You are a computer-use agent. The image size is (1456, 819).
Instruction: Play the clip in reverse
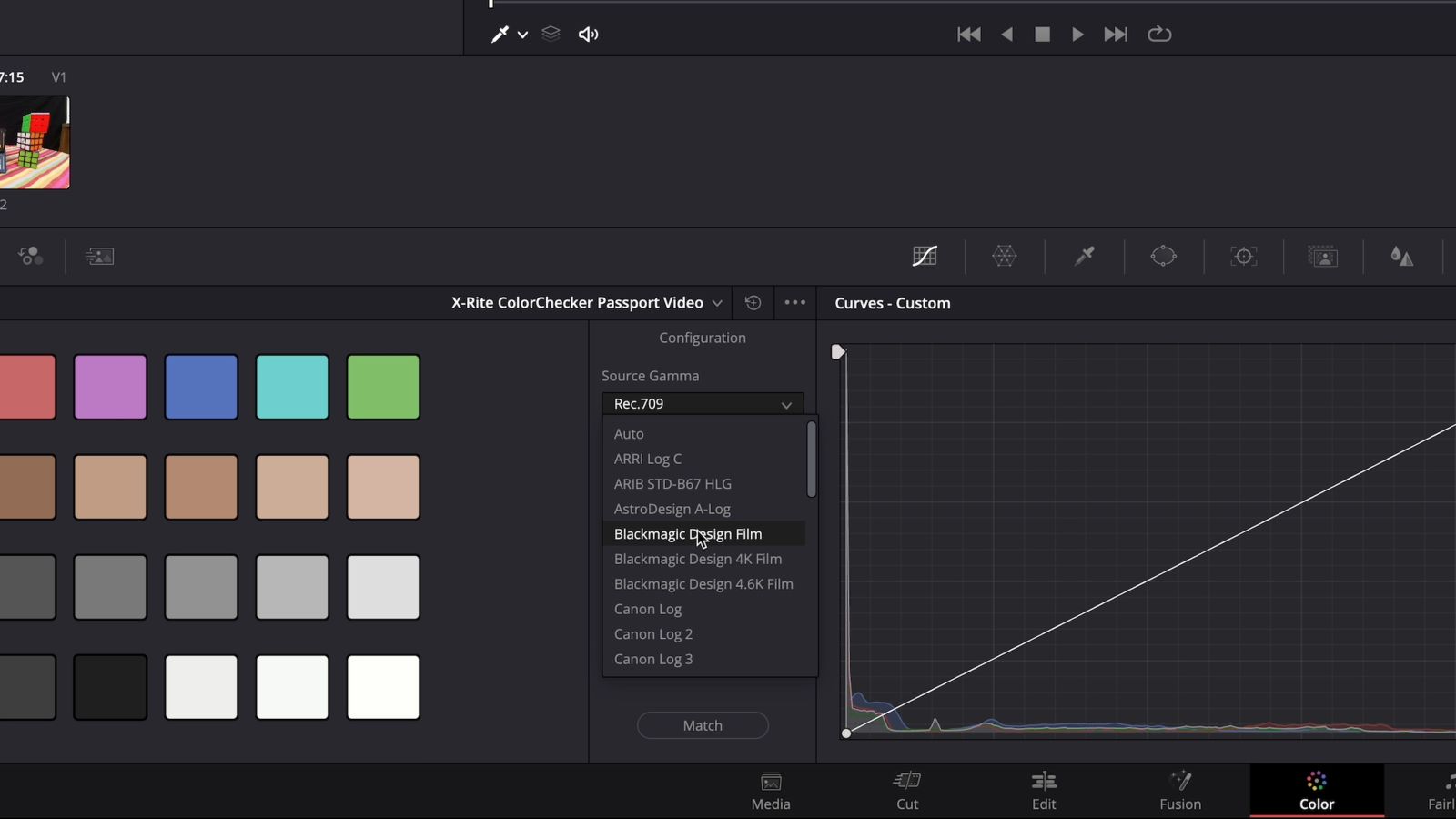click(1006, 35)
